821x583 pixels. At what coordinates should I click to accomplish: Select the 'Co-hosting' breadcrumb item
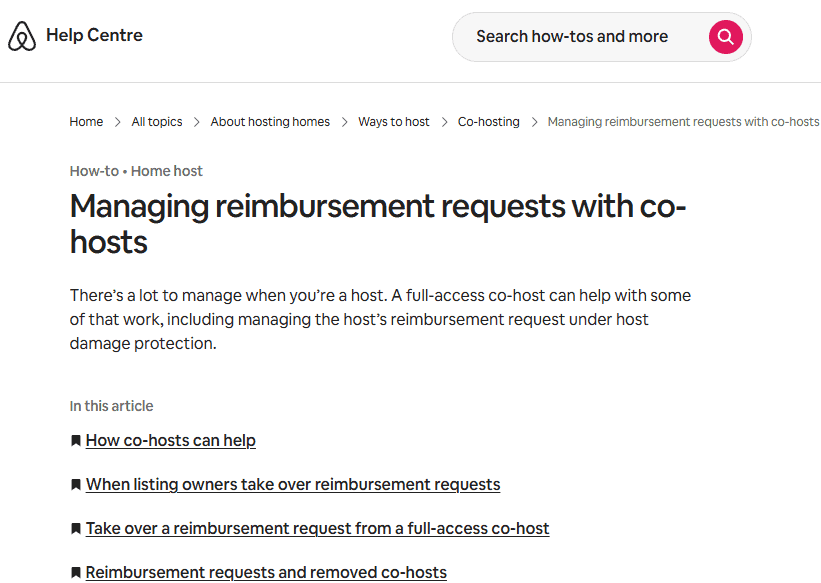[x=488, y=121]
